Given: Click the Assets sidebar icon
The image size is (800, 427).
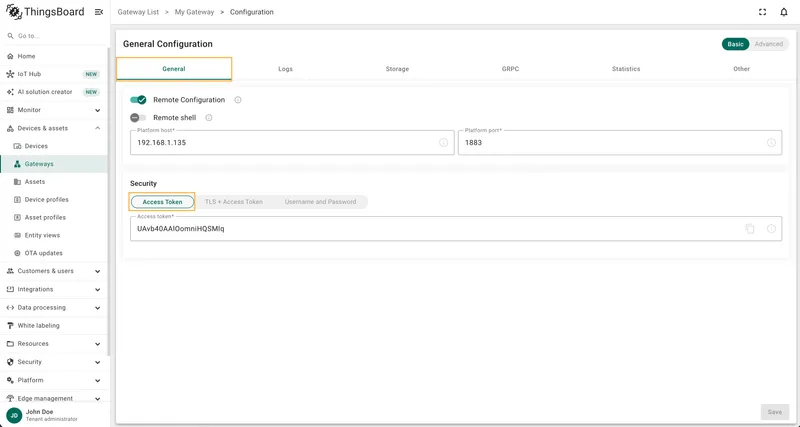Looking at the screenshot, I should [x=17, y=182].
